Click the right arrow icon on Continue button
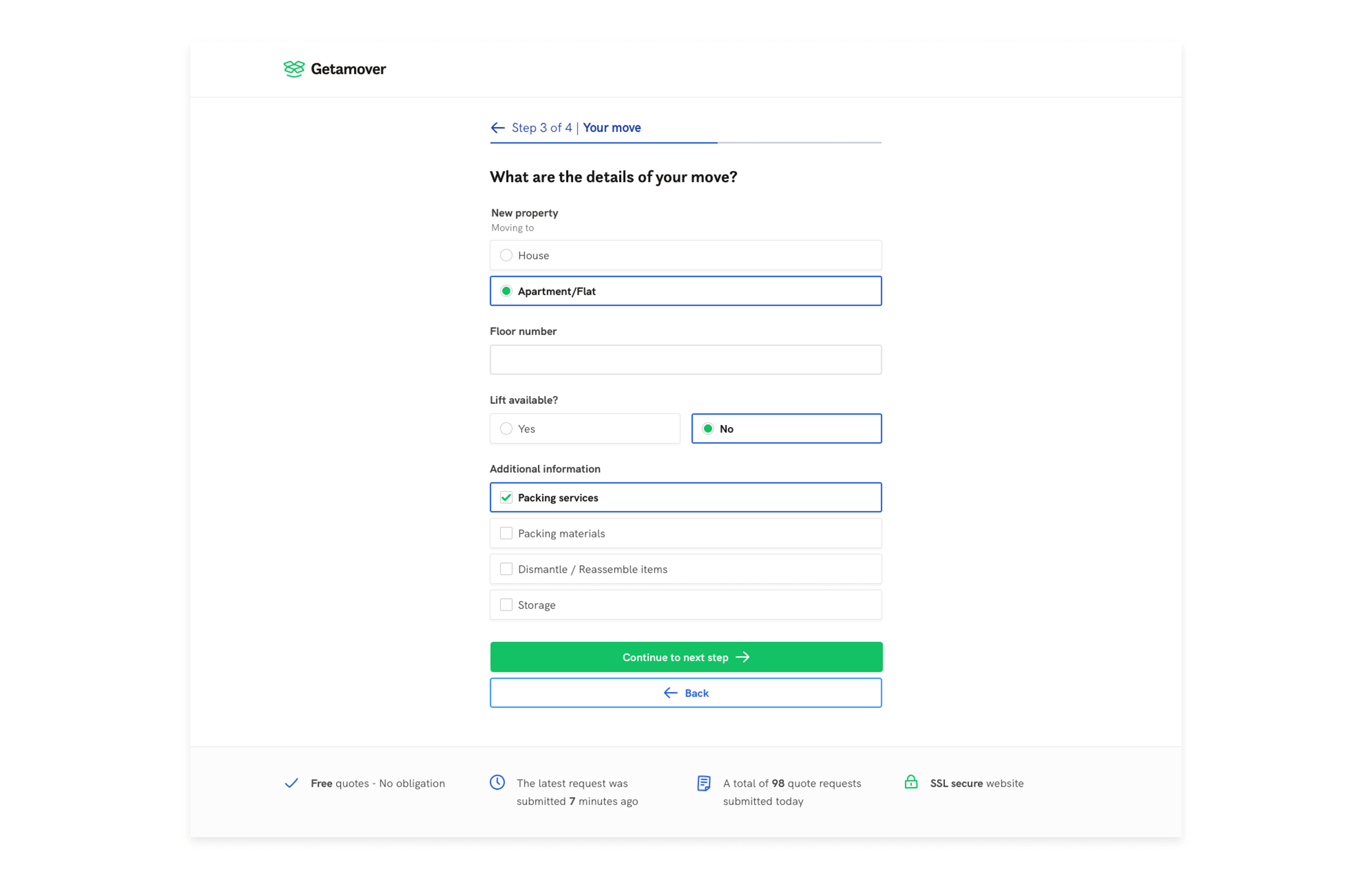This screenshot has width=1372, height=879. point(743,657)
